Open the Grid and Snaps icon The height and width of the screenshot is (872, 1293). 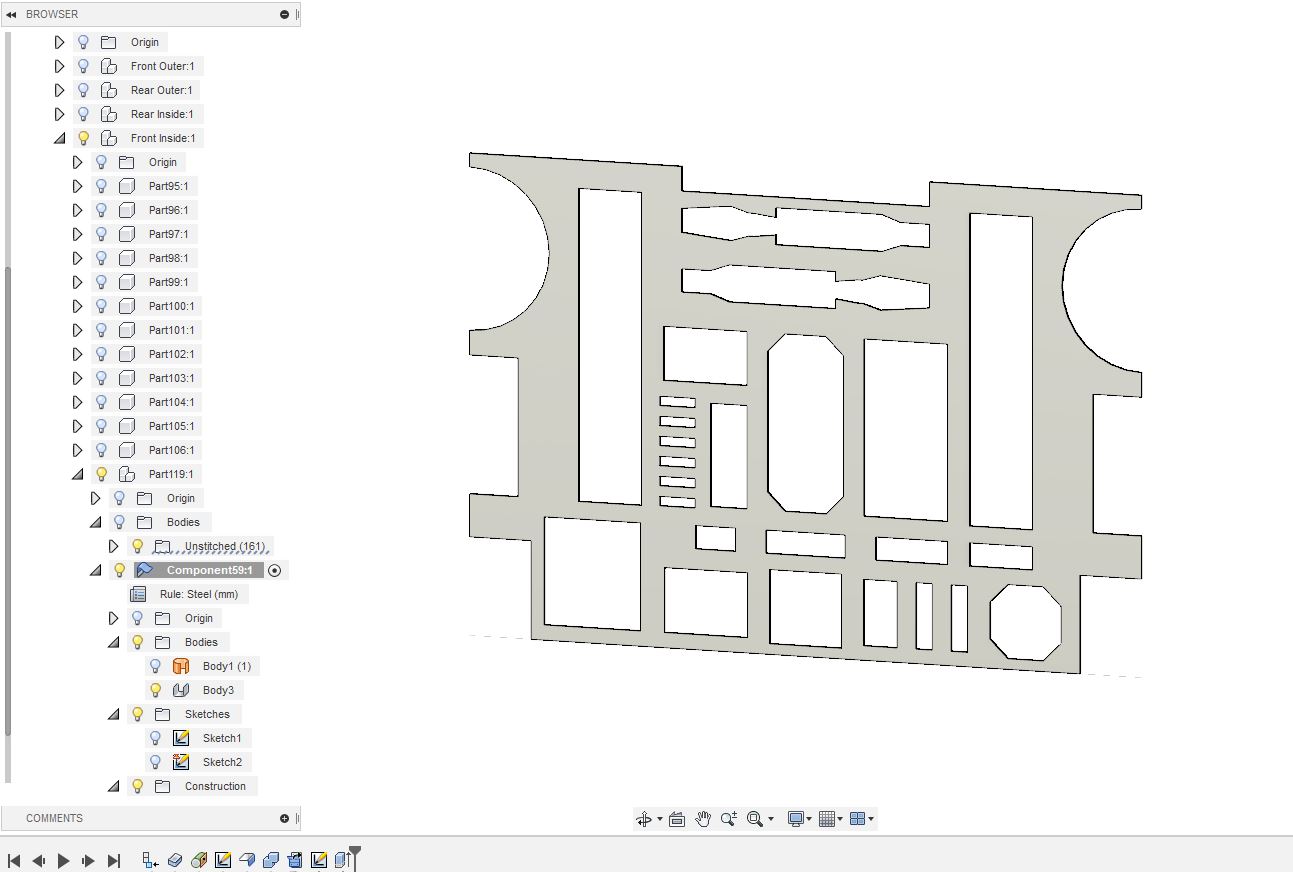click(x=828, y=818)
